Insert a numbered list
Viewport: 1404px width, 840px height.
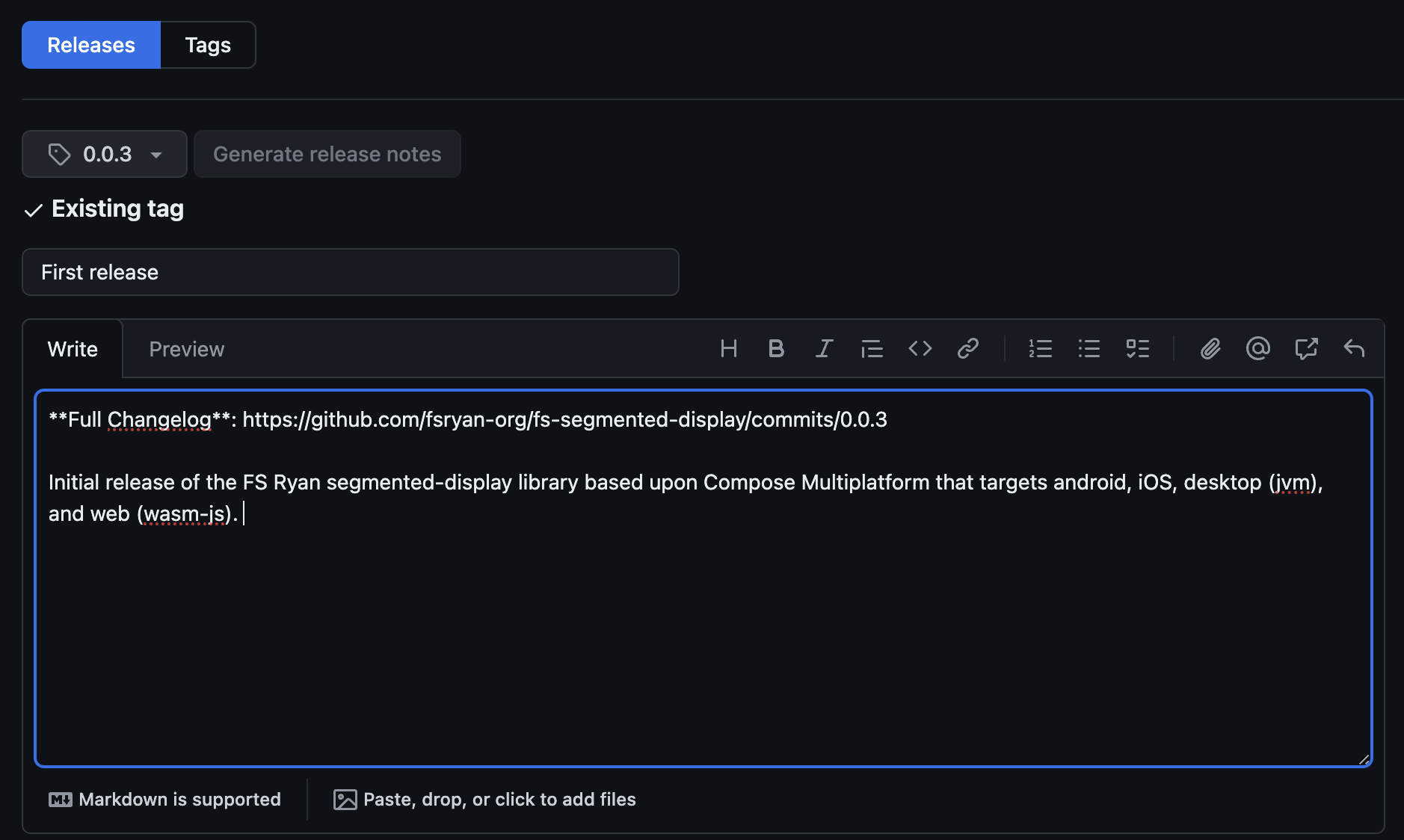point(1040,348)
